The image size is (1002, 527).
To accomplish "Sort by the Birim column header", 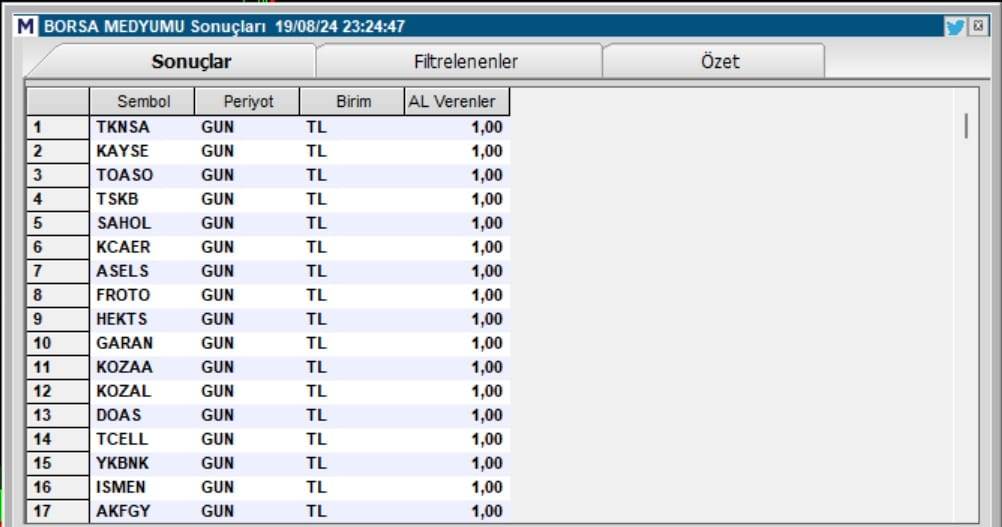I will 353,102.
